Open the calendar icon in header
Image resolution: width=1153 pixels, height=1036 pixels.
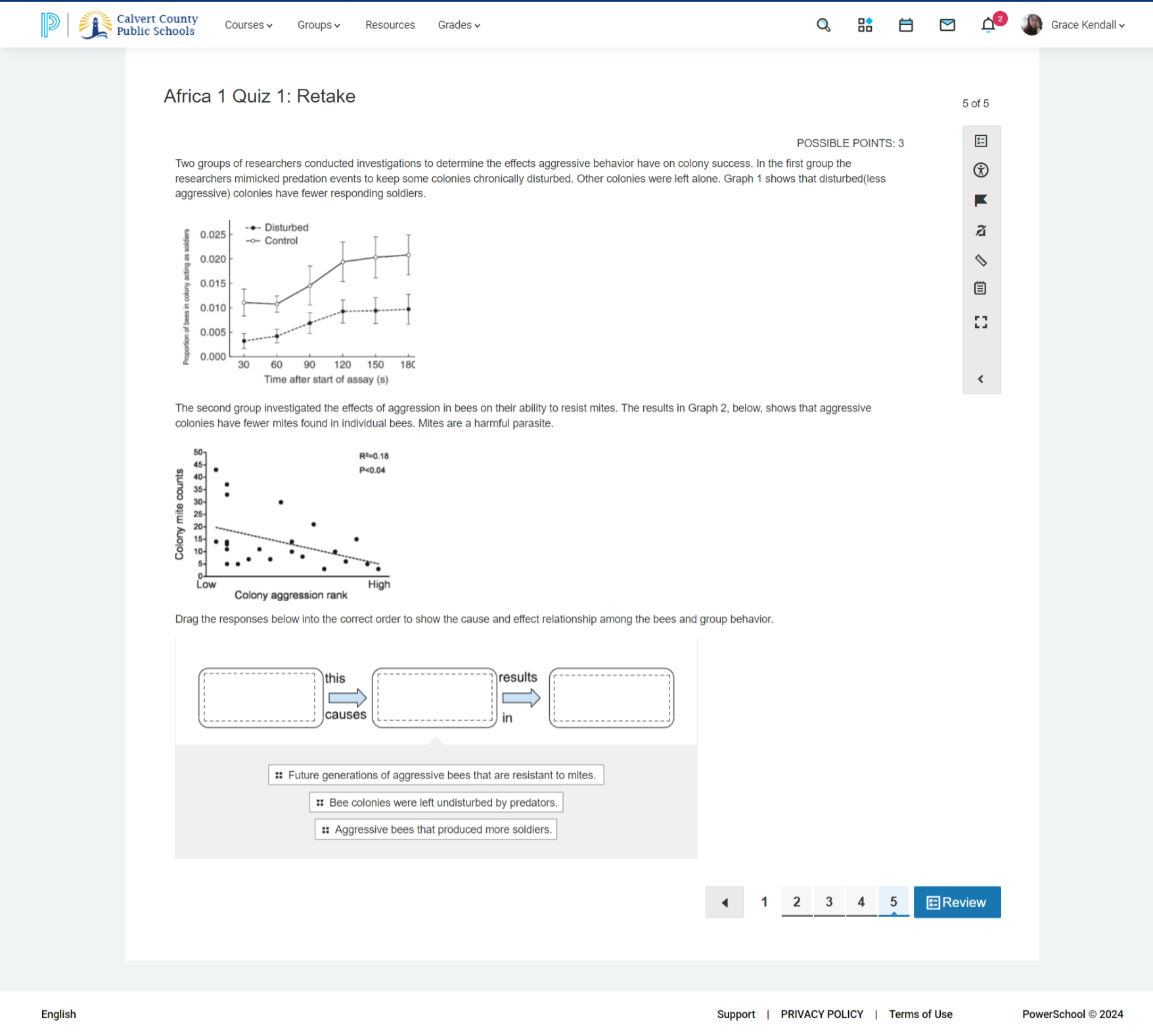point(906,25)
